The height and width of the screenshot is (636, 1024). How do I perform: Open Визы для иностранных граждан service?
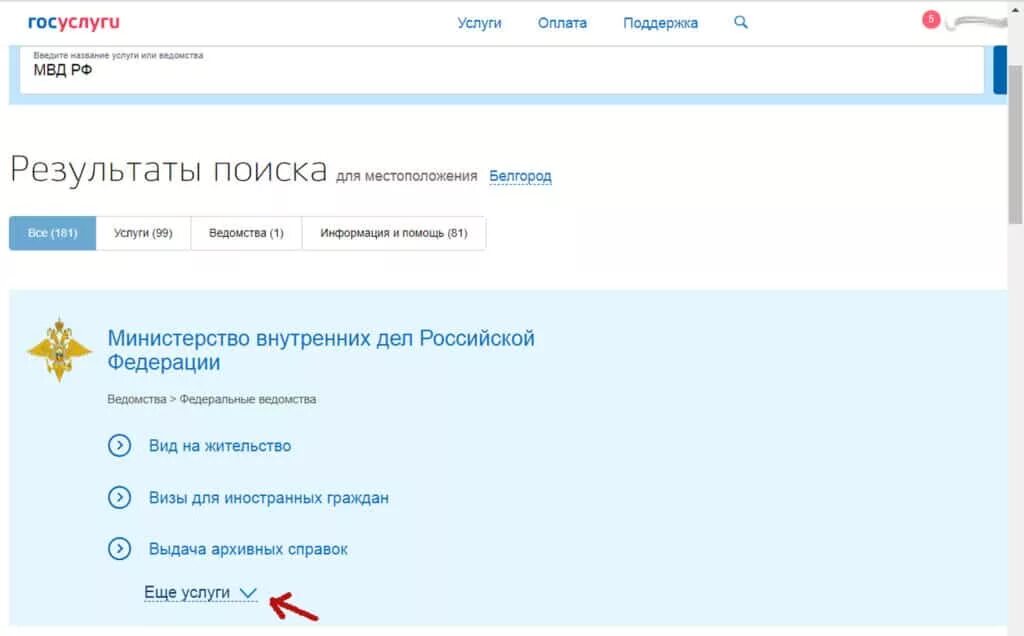(268, 498)
